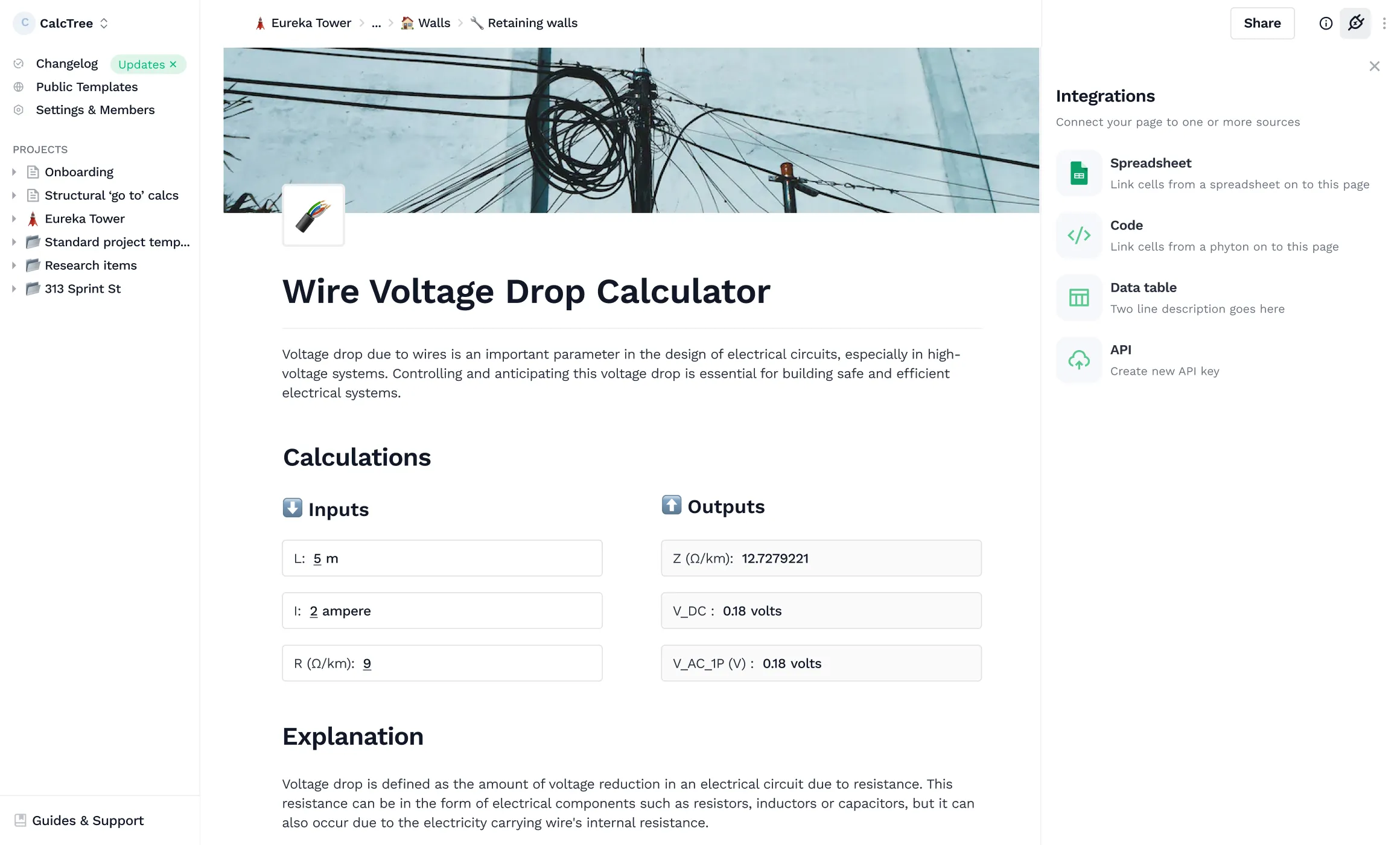The width and height of the screenshot is (1400, 845).
Task: Expand the Standard project template item
Action: pos(14,242)
